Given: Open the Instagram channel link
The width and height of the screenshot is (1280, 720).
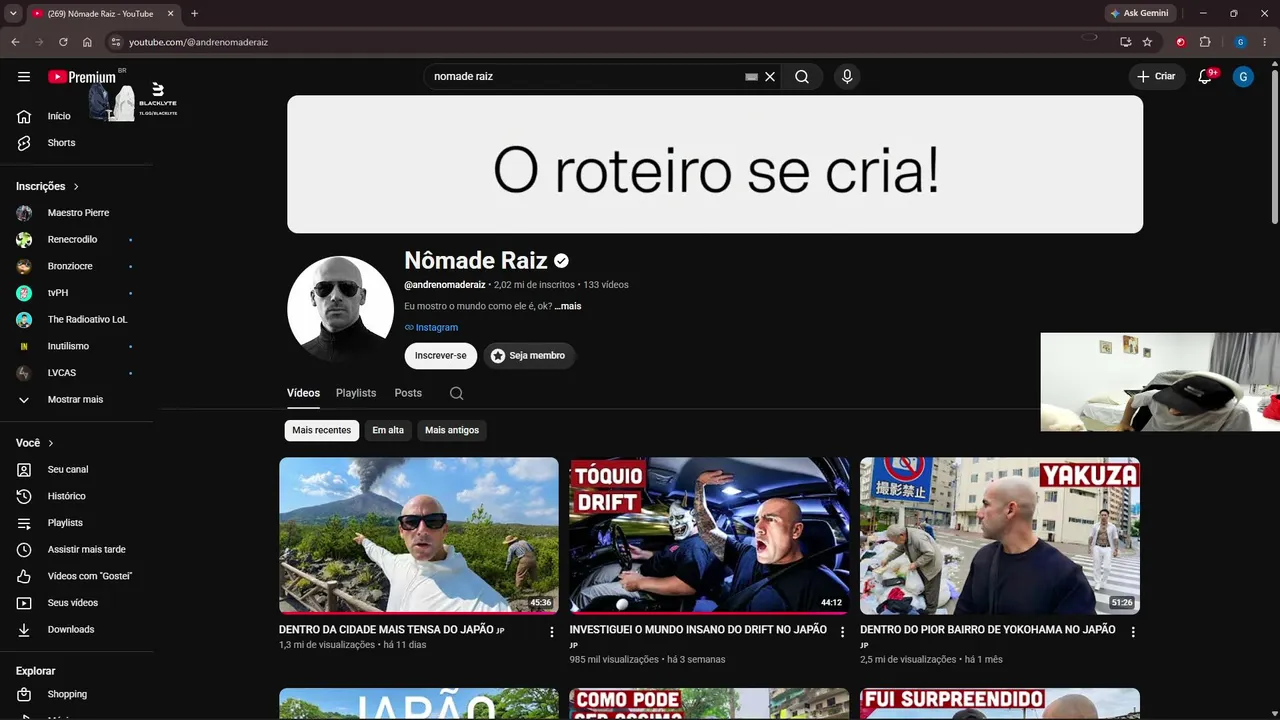Looking at the screenshot, I should pos(431,327).
